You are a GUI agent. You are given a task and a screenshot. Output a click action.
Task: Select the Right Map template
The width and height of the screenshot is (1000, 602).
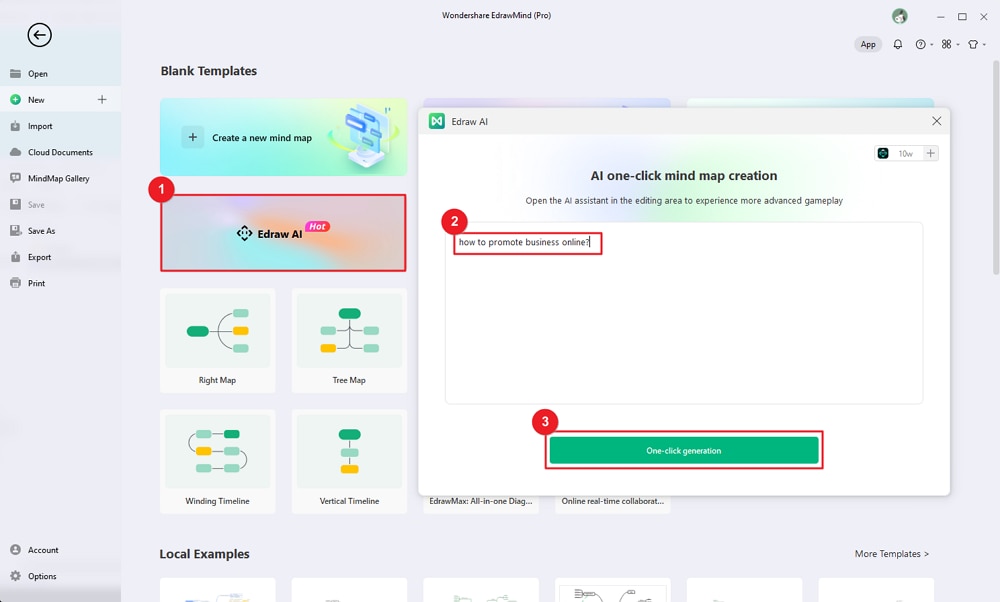tap(217, 341)
